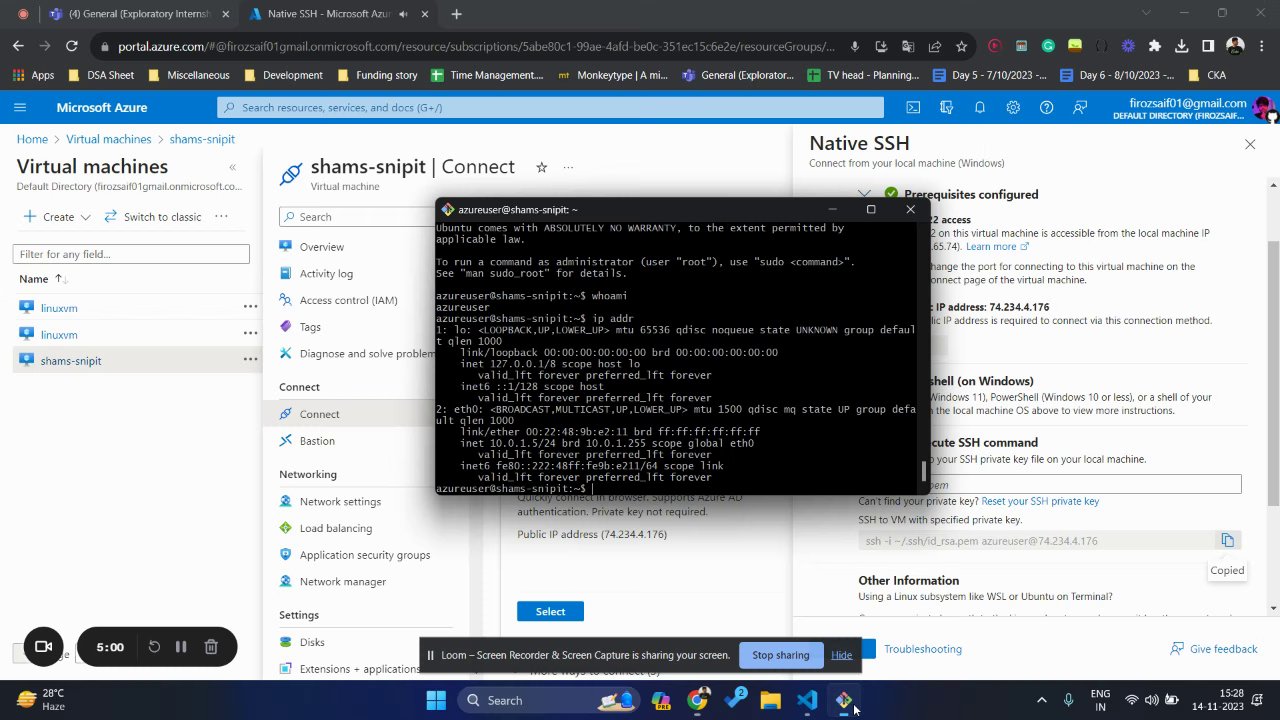Open Azure help question mark icon
Screen dimensions: 1280x720
(1046, 107)
